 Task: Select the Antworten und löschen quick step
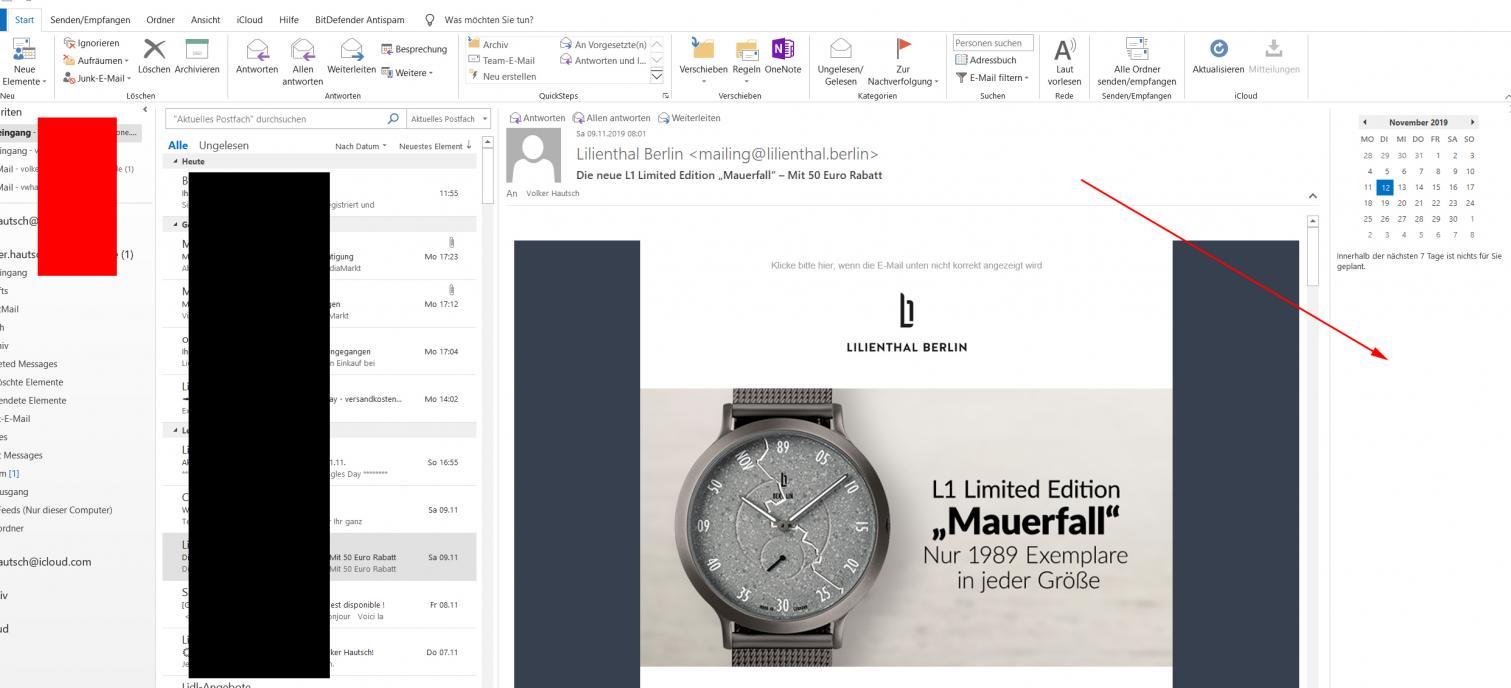click(x=603, y=61)
